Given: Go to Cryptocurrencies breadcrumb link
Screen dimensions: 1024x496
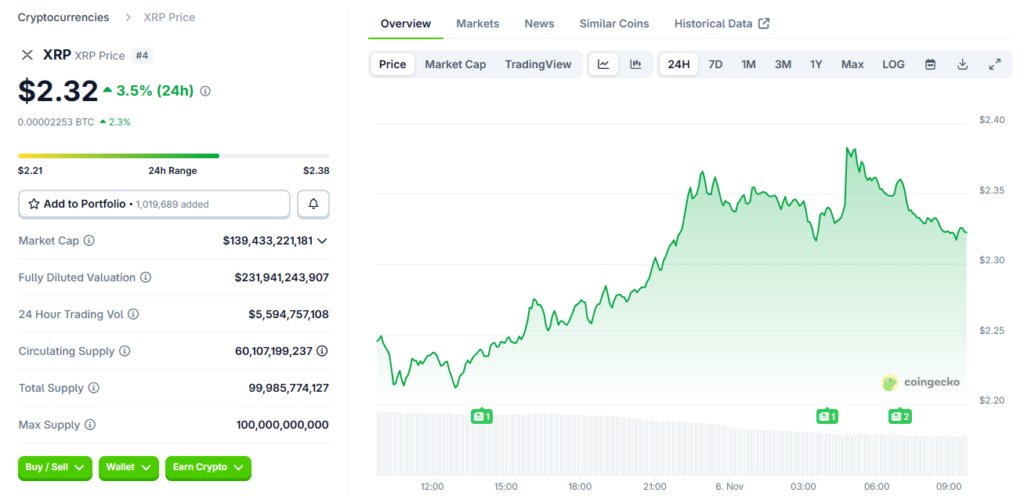Looking at the screenshot, I should tap(63, 18).
